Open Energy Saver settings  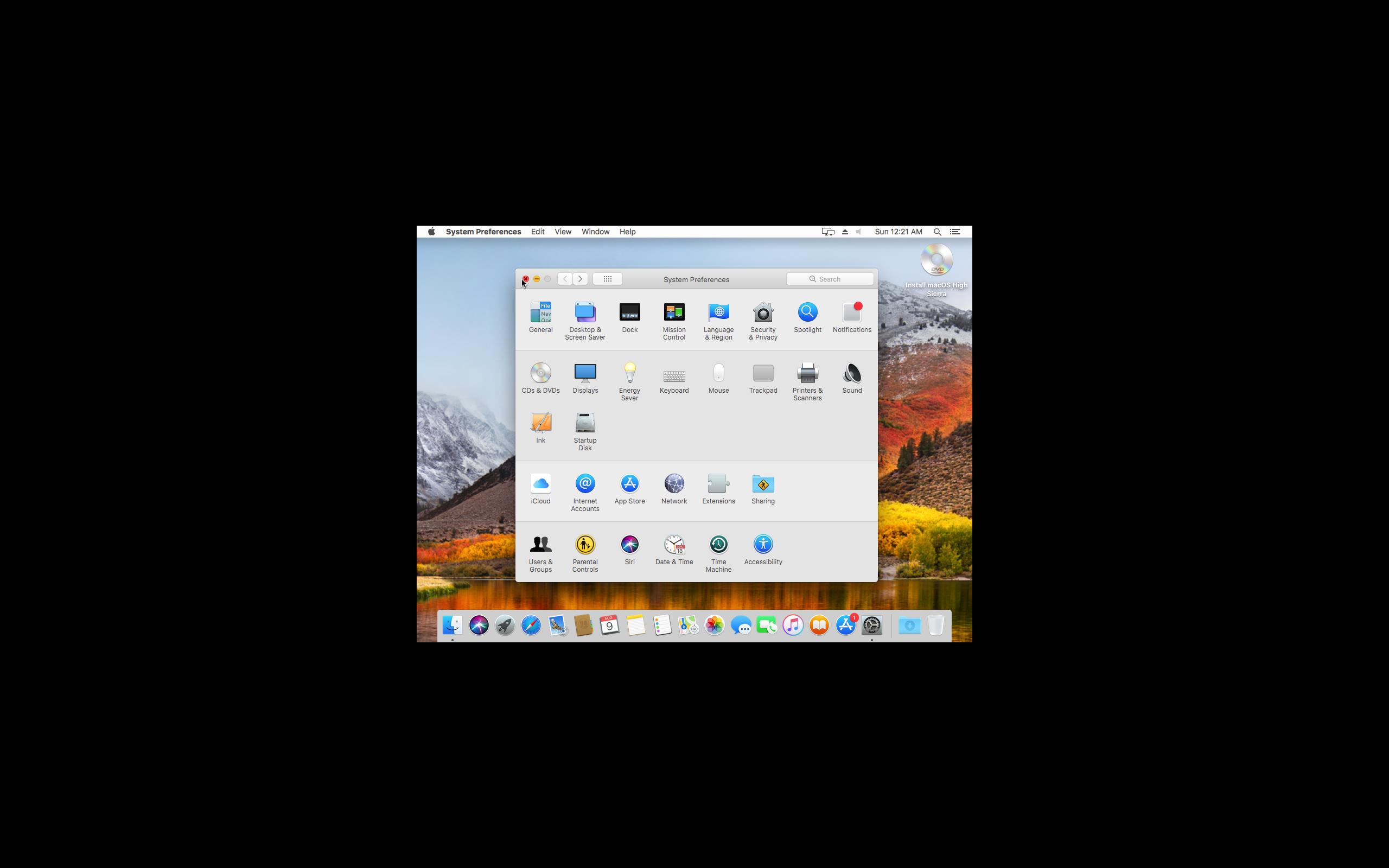coord(629,374)
